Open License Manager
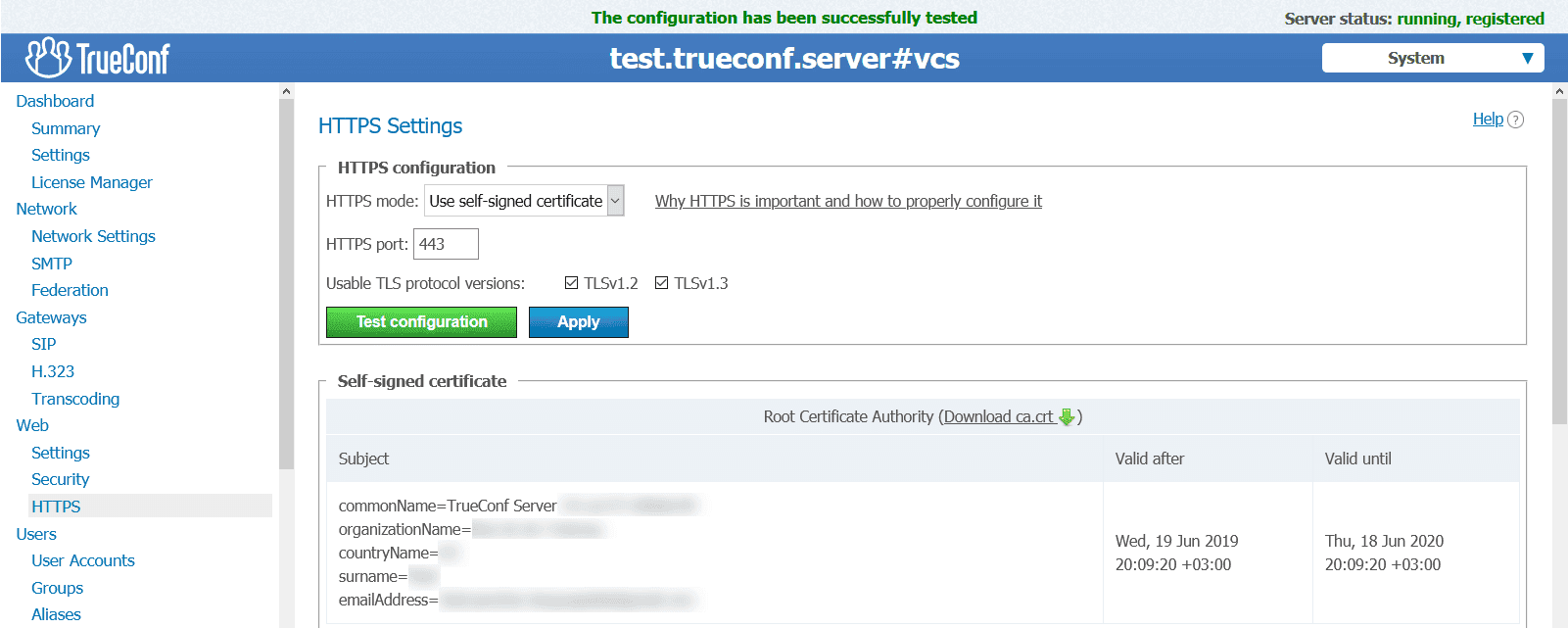This screenshot has height=628, width=1568. [92, 182]
